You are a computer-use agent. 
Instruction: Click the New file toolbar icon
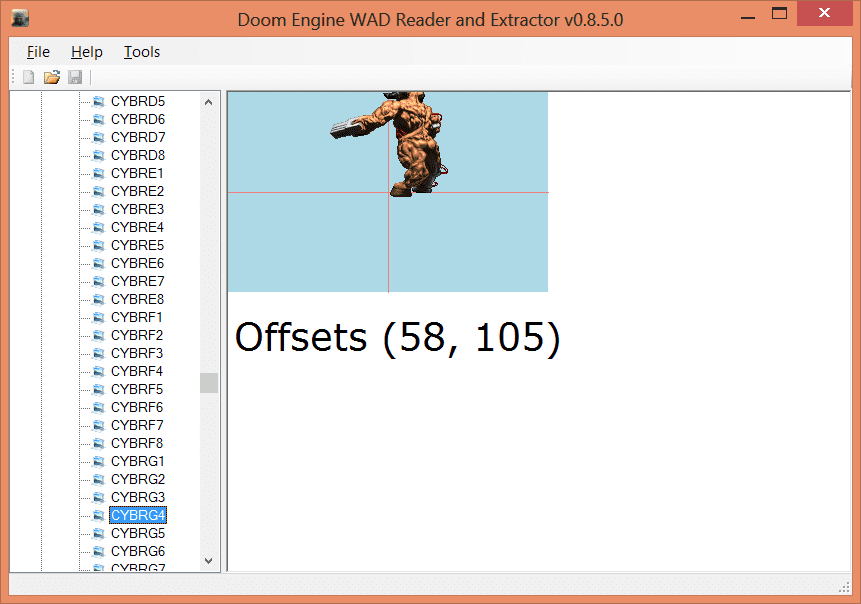pyautogui.click(x=29, y=77)
